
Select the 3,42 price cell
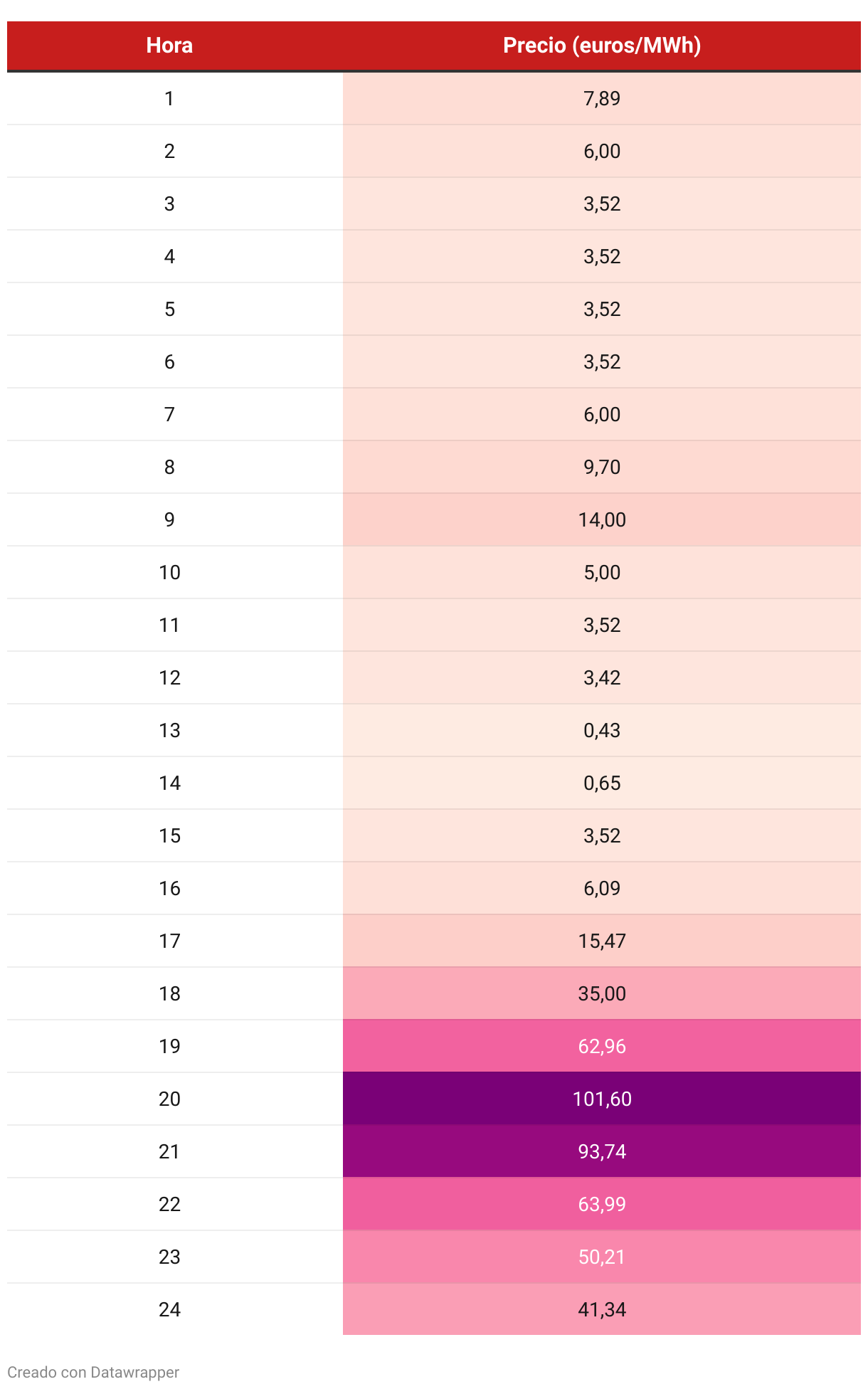(x=601, y=677)
